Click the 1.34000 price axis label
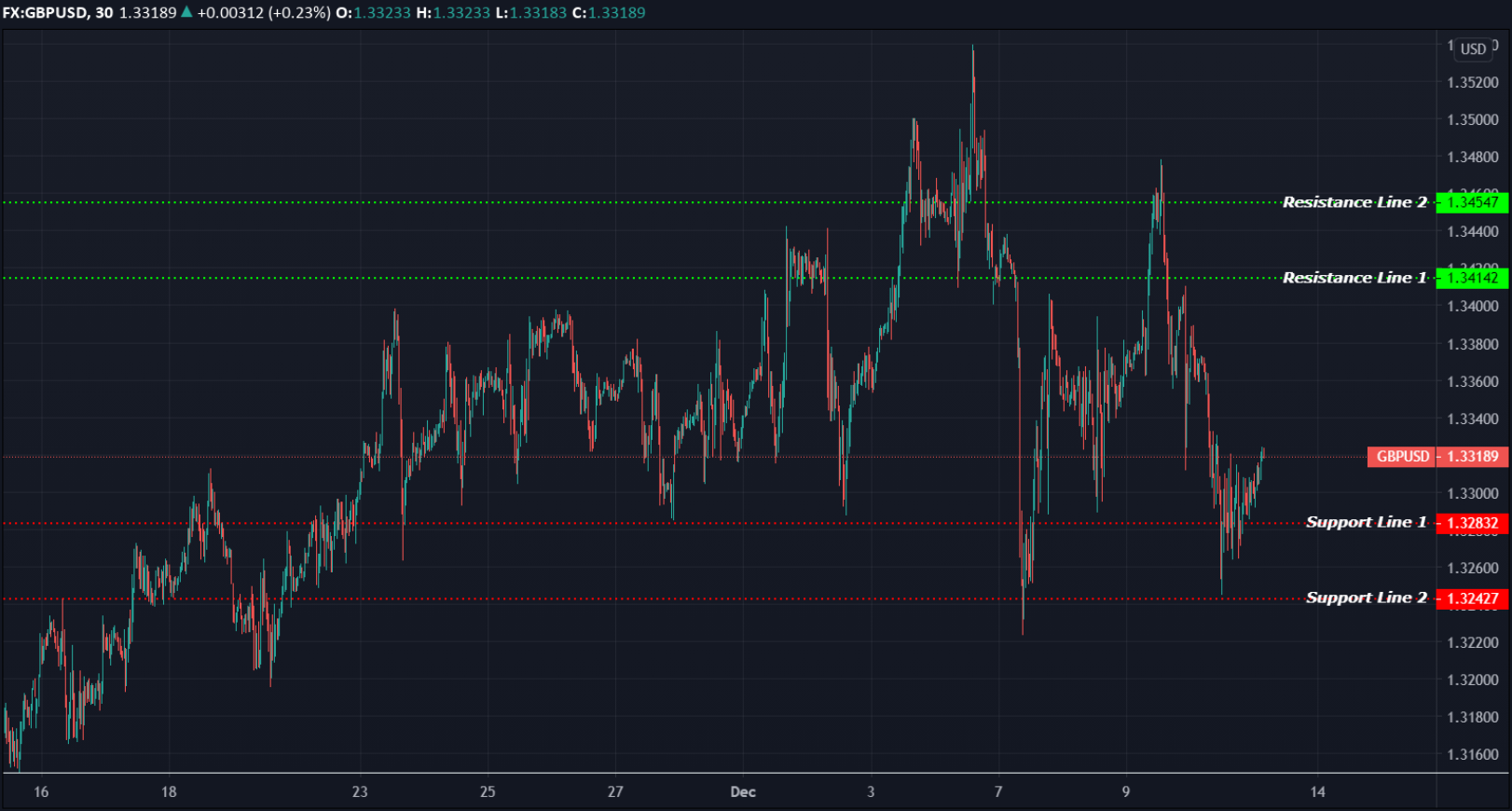The image size is (1512, 811). (x=1473, y=306)
